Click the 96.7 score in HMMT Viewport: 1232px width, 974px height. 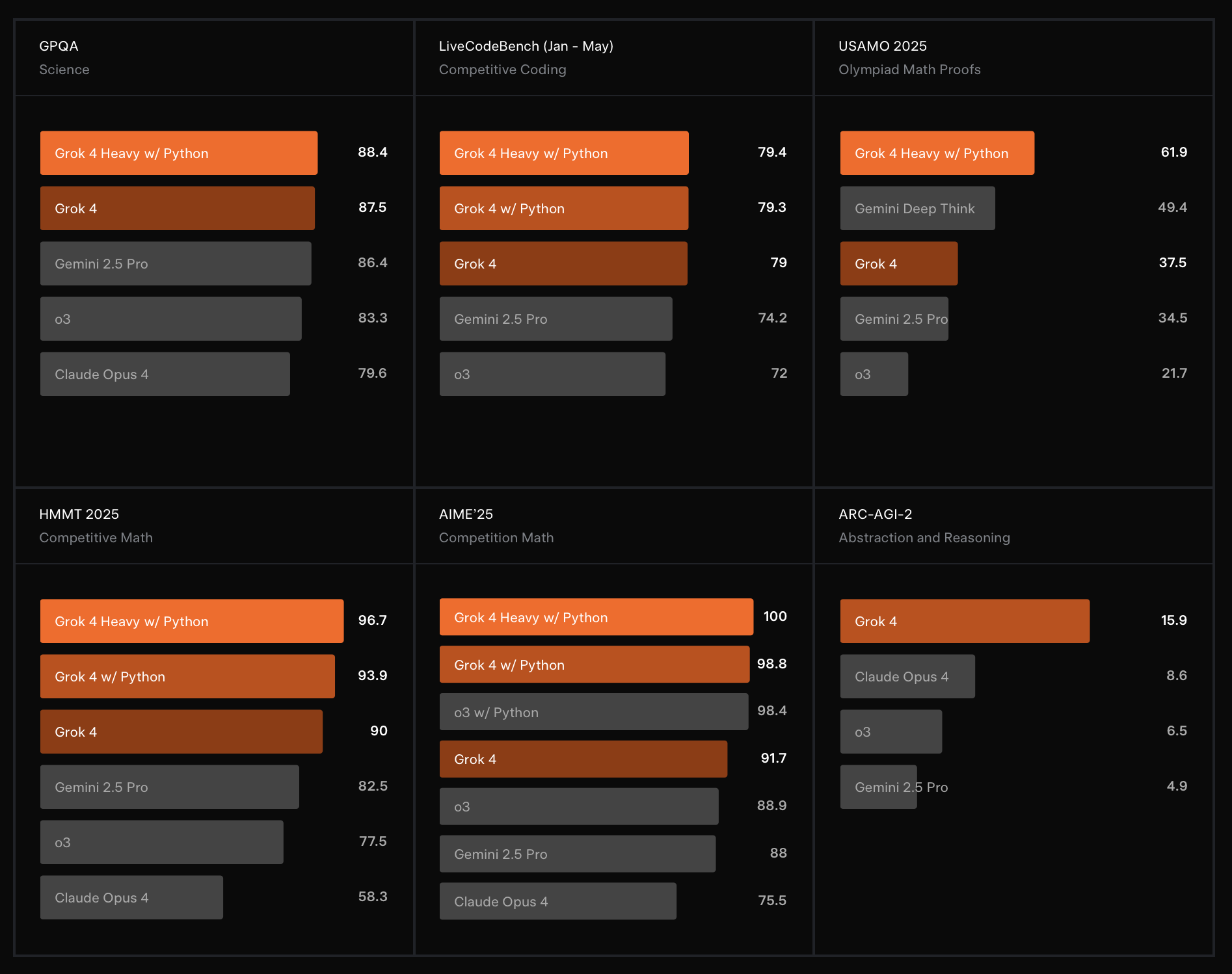pyautogui.click(x=372, y=620)
